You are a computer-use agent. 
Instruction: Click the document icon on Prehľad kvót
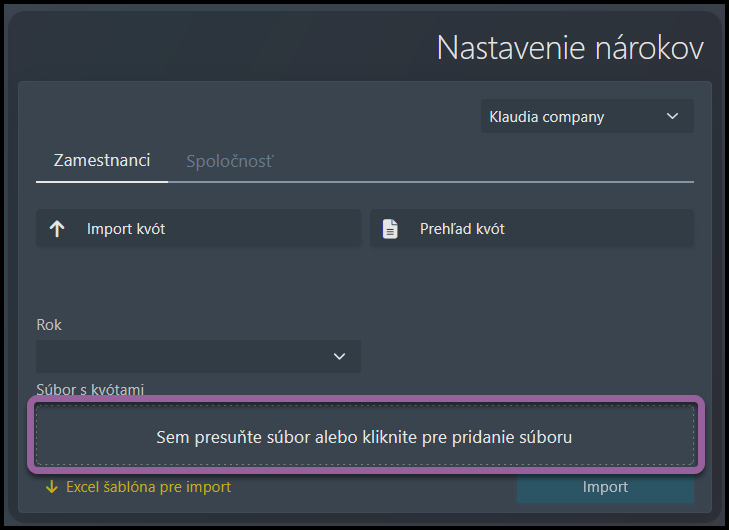[x=390, y=229]
